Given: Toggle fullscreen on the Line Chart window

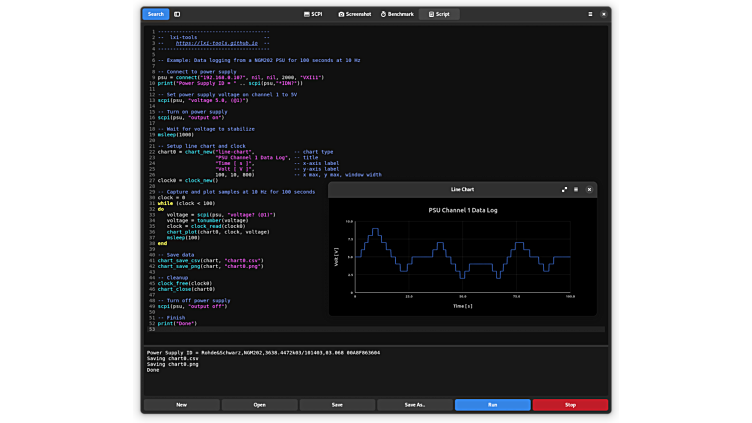Looking at the screenshot, I should pos(564,189).
